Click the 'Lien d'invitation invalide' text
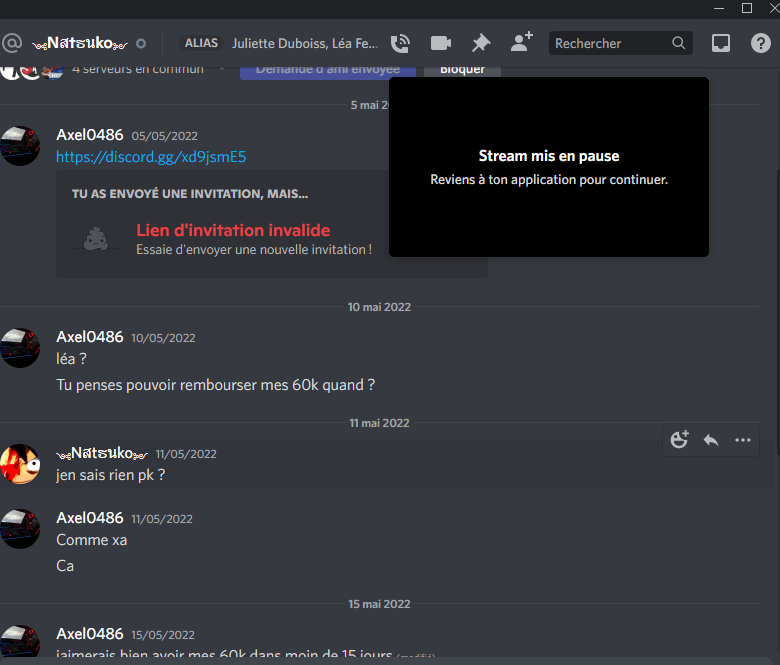The height and width of the screenshot is (665, 780). [233, 230]
